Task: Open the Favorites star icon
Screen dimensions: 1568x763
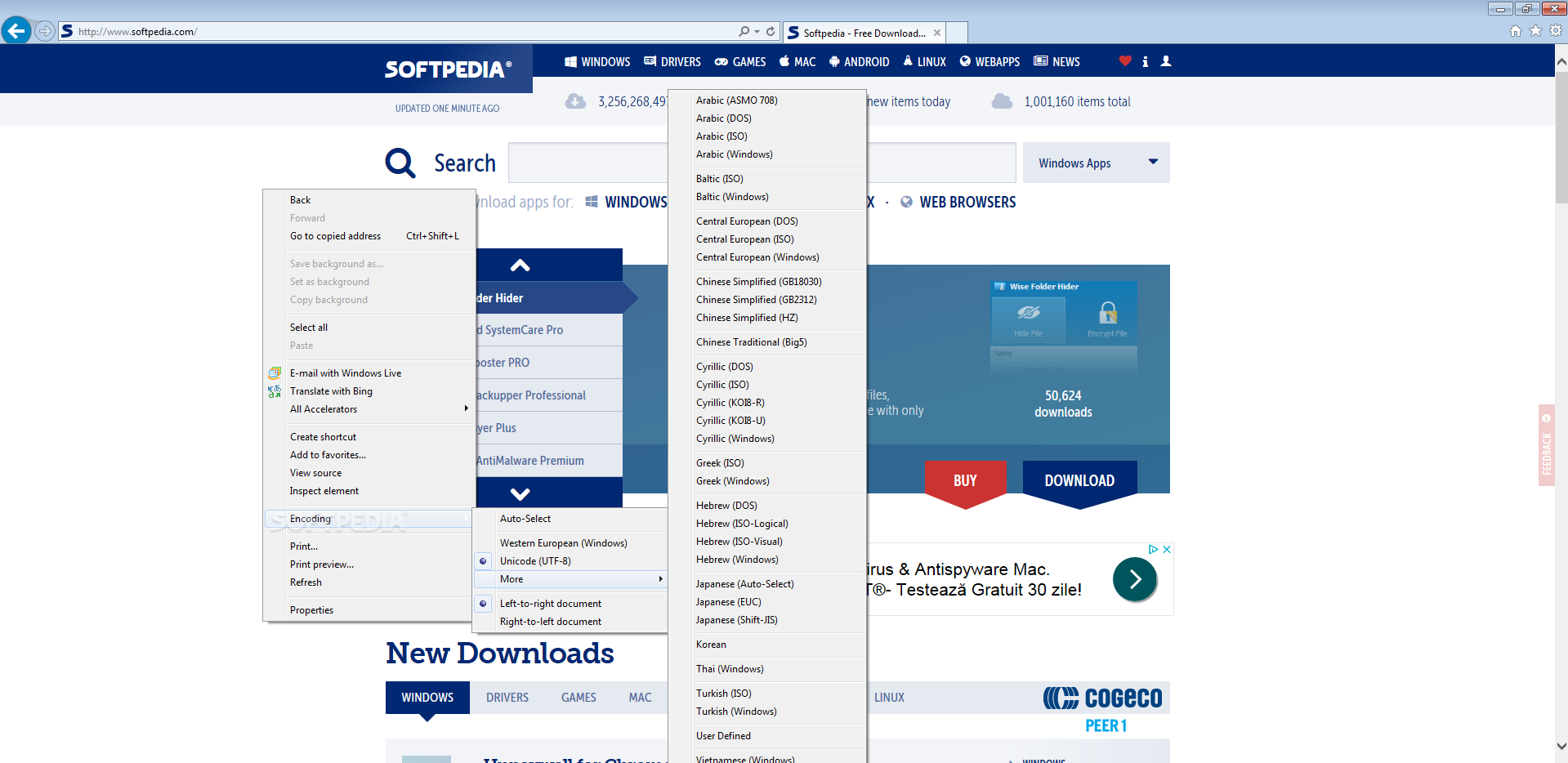Action: click(1535, 31)
